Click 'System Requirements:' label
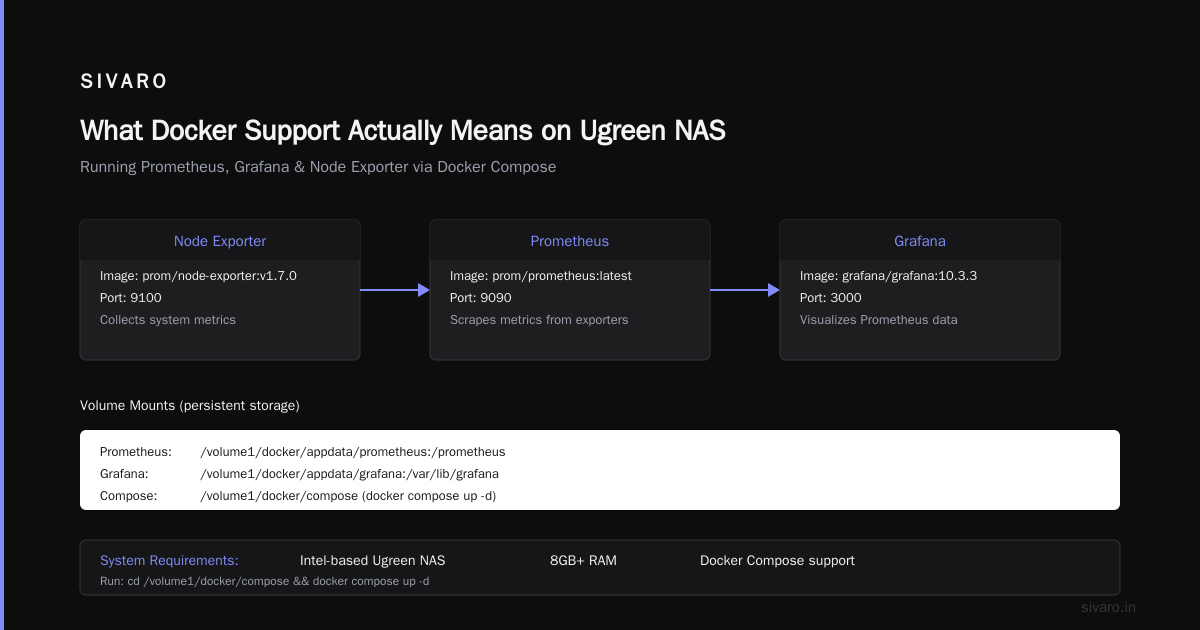The width and height of the screenshot is (1200, 630). click(169, 560)
